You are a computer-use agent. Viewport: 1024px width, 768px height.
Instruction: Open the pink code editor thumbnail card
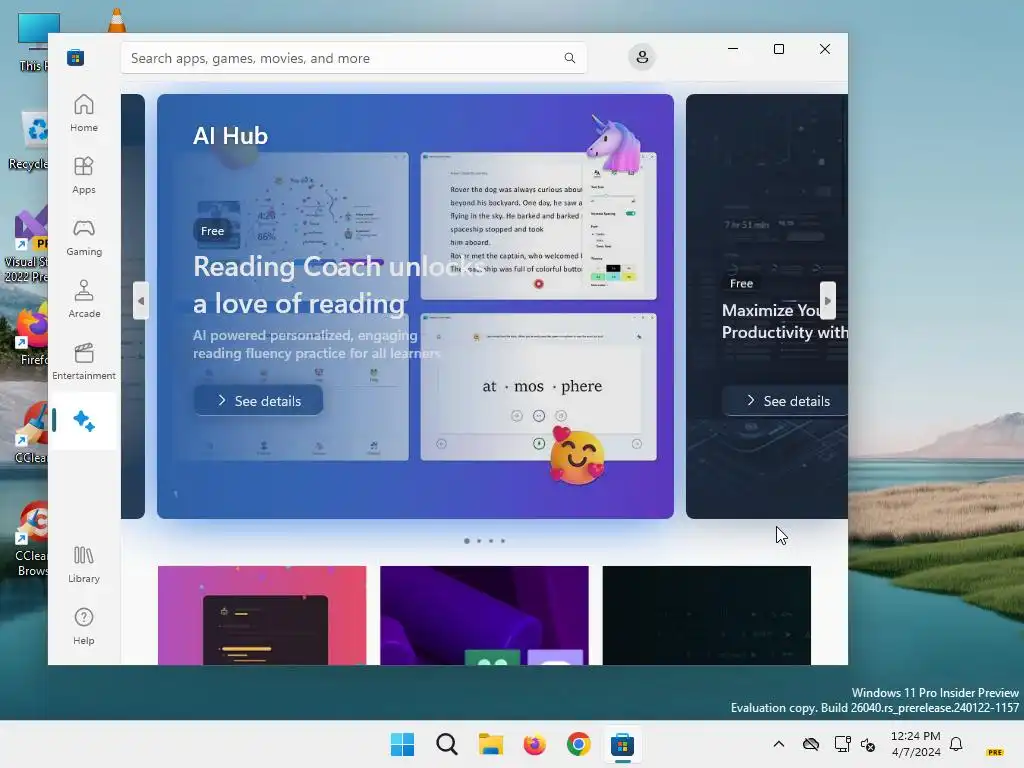tap(262, 615)
